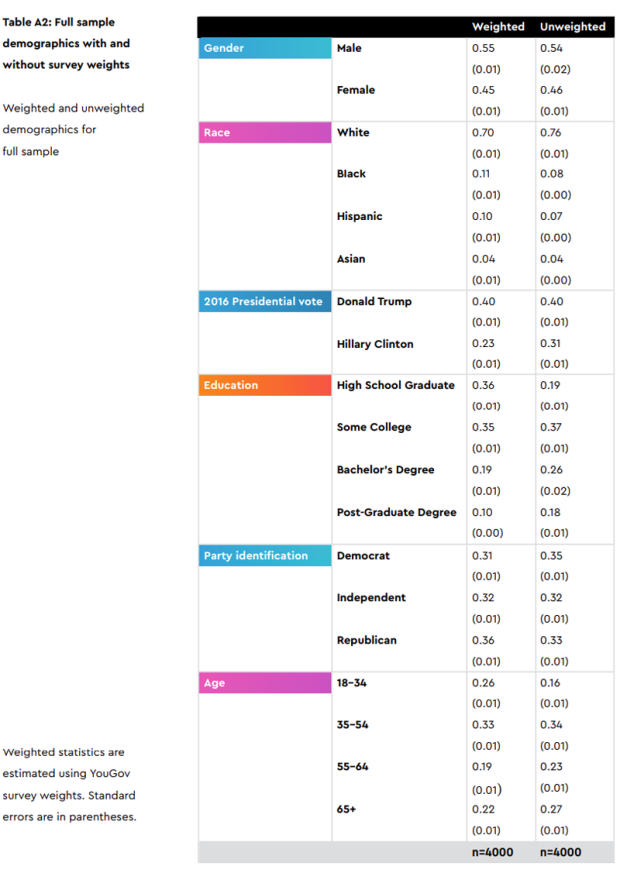Click the Post-Graduate Degree row label

click(396, 513)
